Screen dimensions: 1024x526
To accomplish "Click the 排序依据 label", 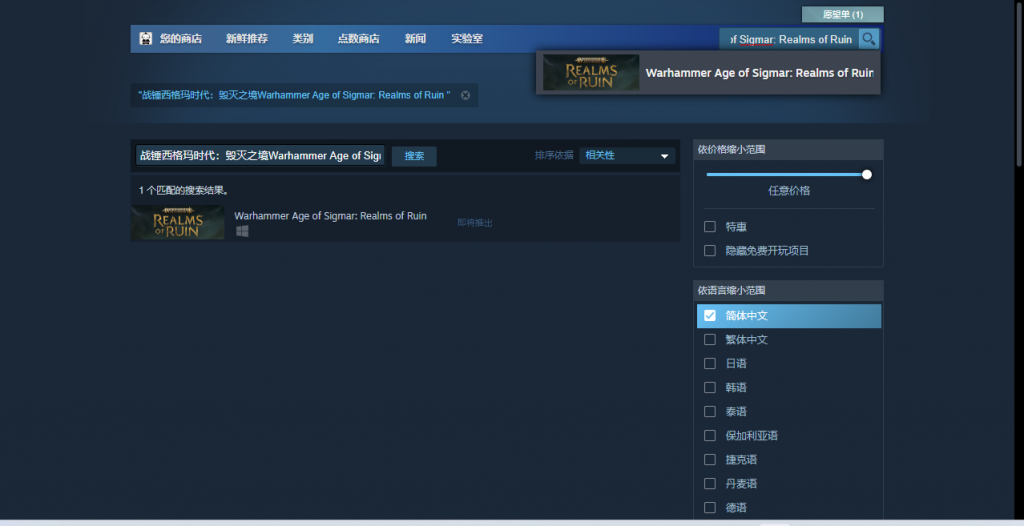I will [554, 156].
